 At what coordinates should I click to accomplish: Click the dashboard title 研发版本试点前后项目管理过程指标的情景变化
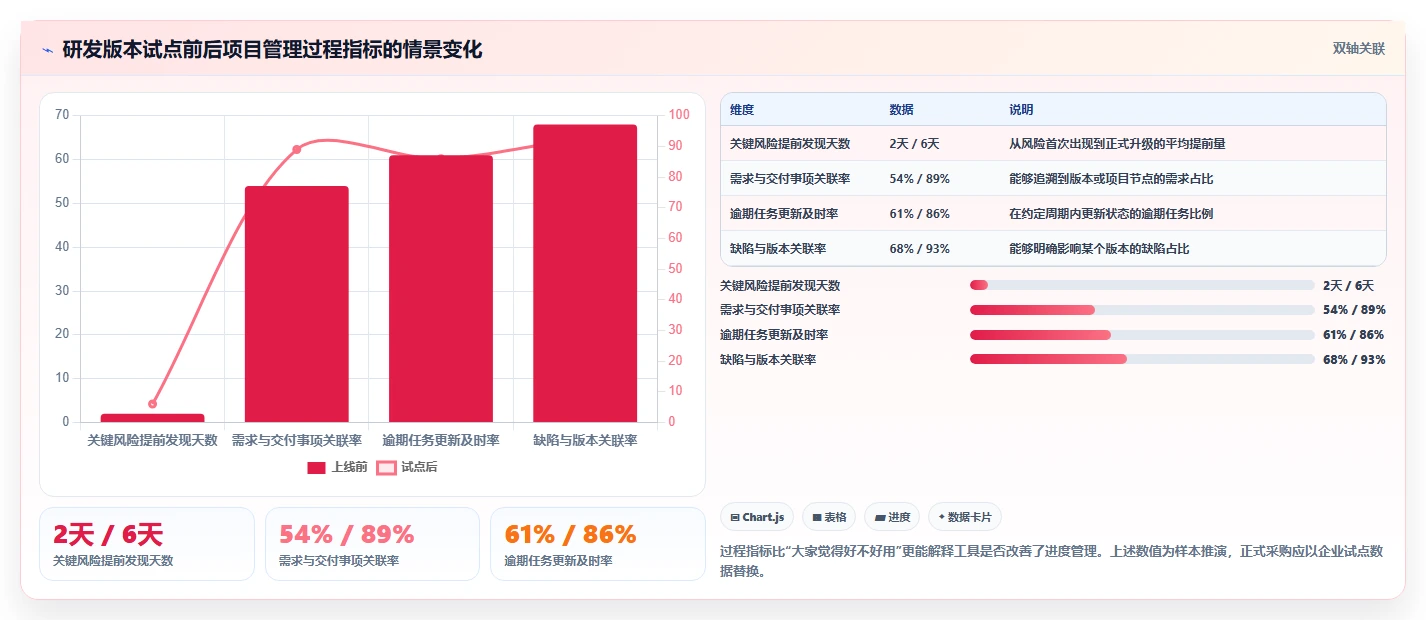273,49
